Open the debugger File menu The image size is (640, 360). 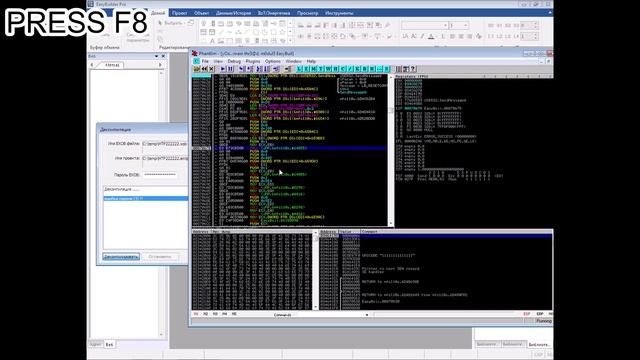click(x=205, y=61)
